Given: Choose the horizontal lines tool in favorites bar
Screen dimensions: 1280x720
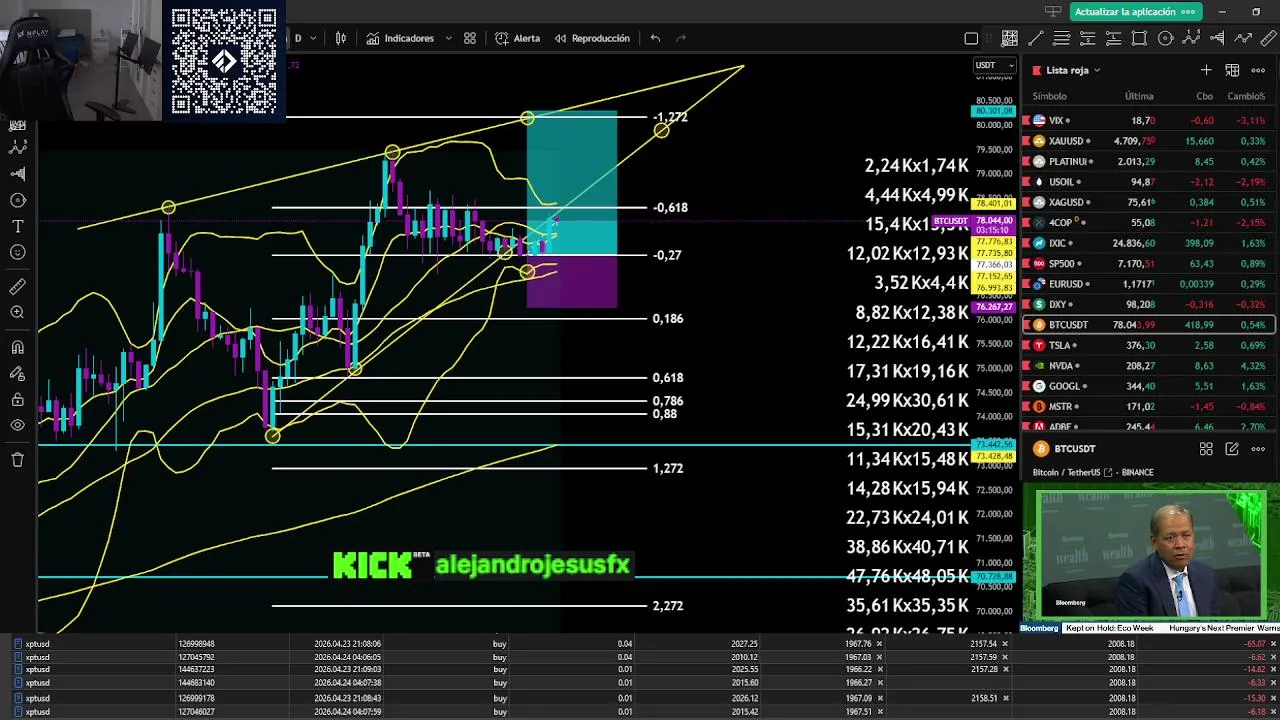Looking at the screenshot, I should (1061, 38).
